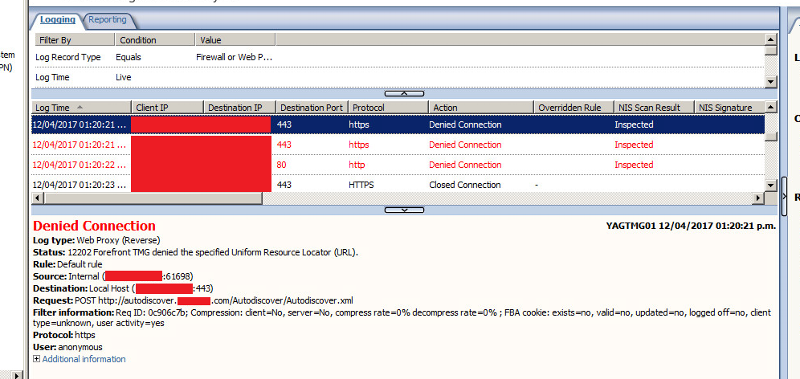Viewport: 800px width, 379px height.
Task: Click horizontal scrollbar left arrow
Action: coord(37,197)
